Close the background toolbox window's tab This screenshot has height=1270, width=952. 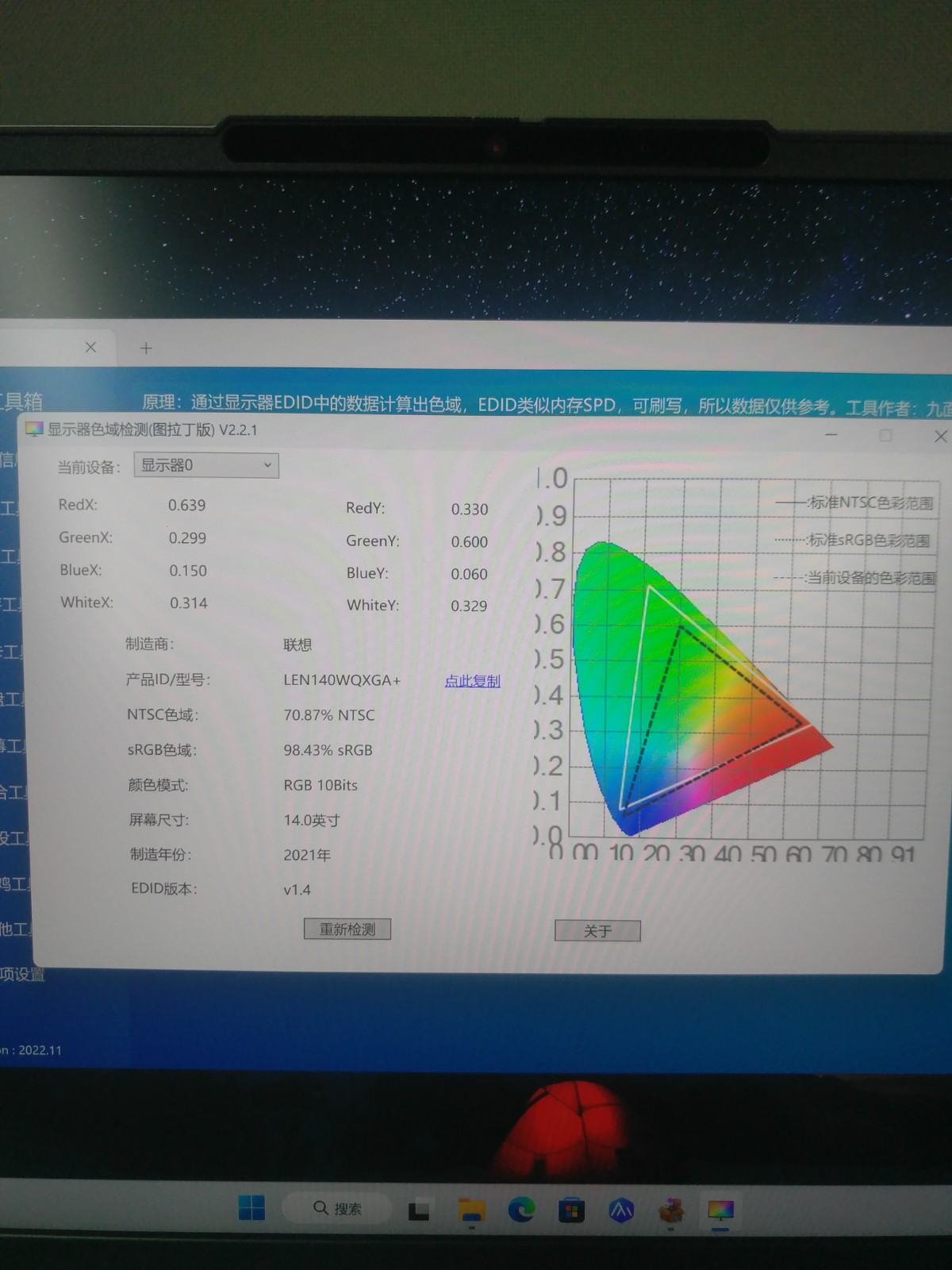tap(90, 347)
